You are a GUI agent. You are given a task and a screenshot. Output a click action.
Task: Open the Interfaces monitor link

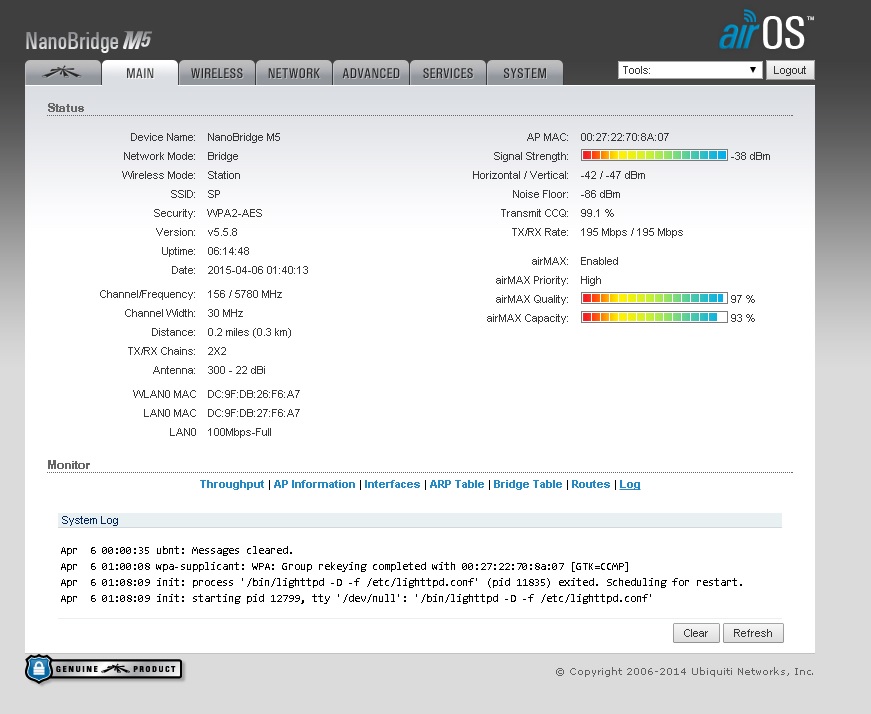(392, 484)
